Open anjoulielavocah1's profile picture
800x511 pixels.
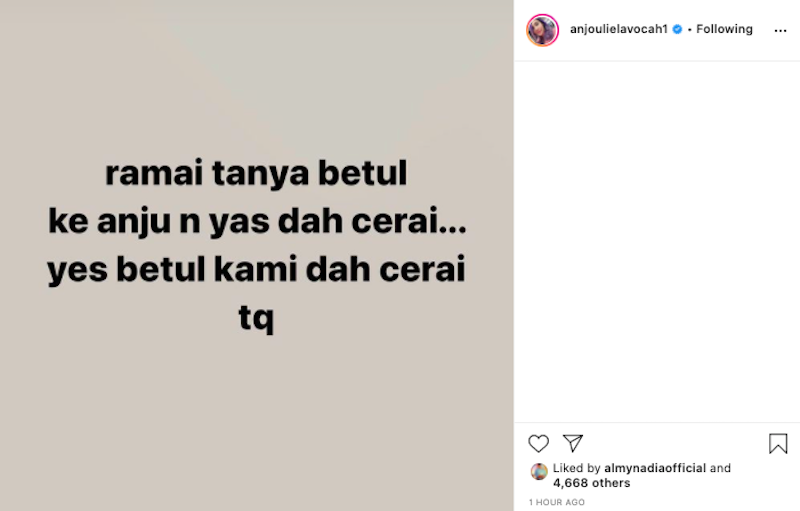(542, 30)
